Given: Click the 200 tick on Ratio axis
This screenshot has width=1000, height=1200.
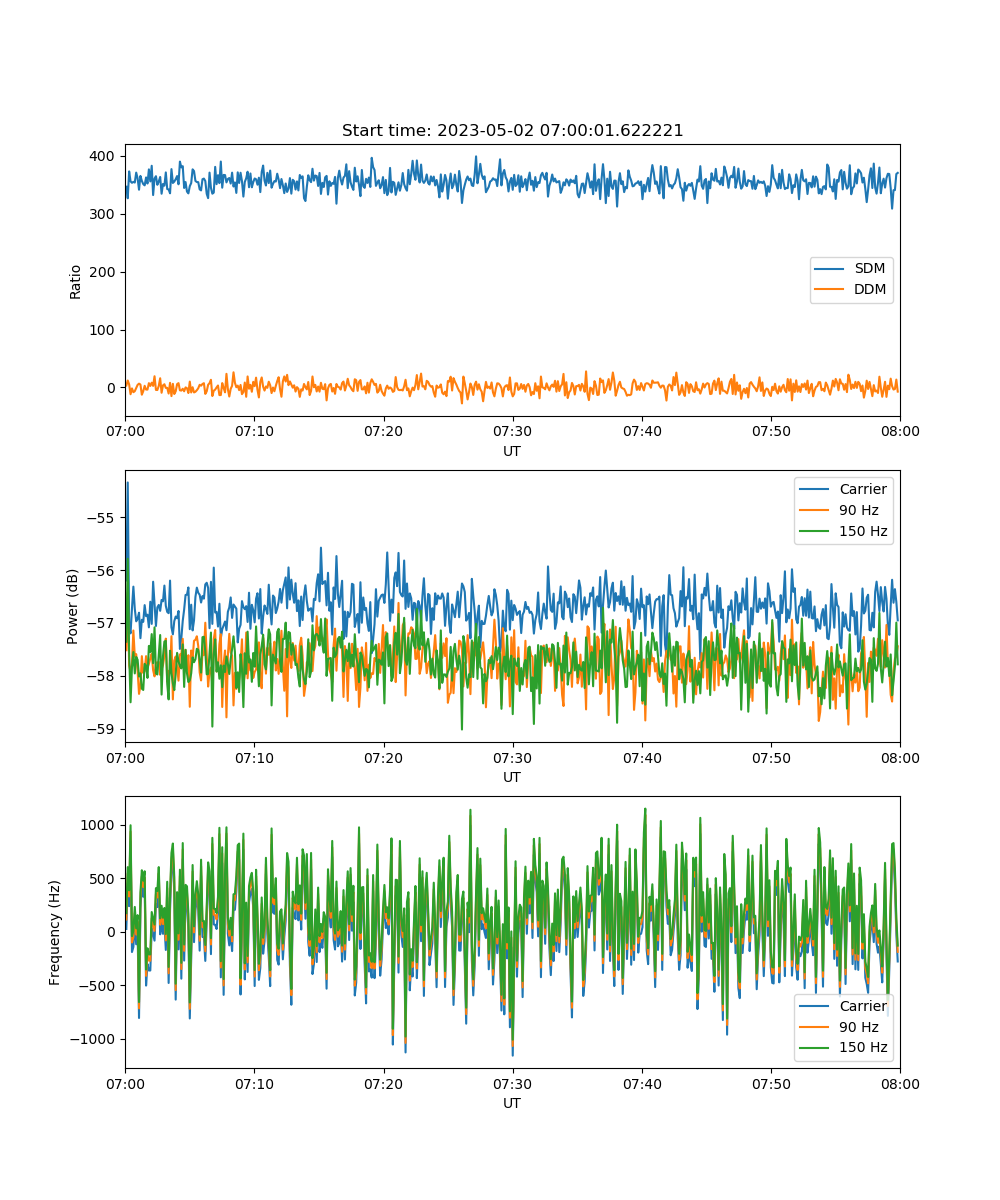Looking at the screenshot, I should [x=105, y=272].
